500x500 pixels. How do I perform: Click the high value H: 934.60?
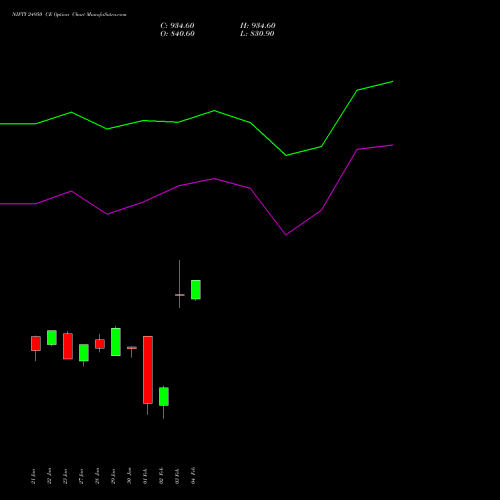tap(257, 26)
